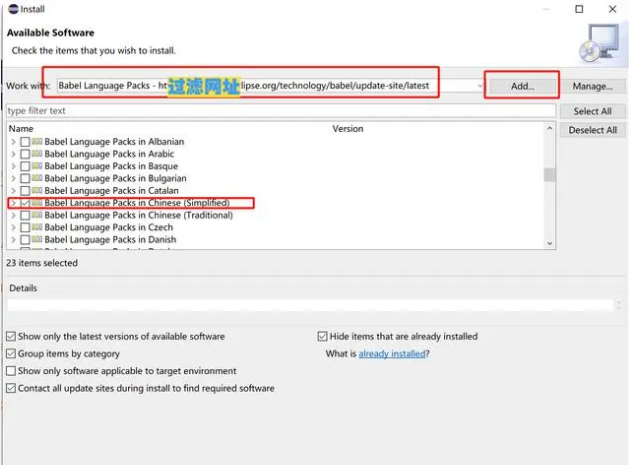Click the Arabic pack category icon
Image resolution: width=629 pixels, height=465 pixels.
pos(37,154)
